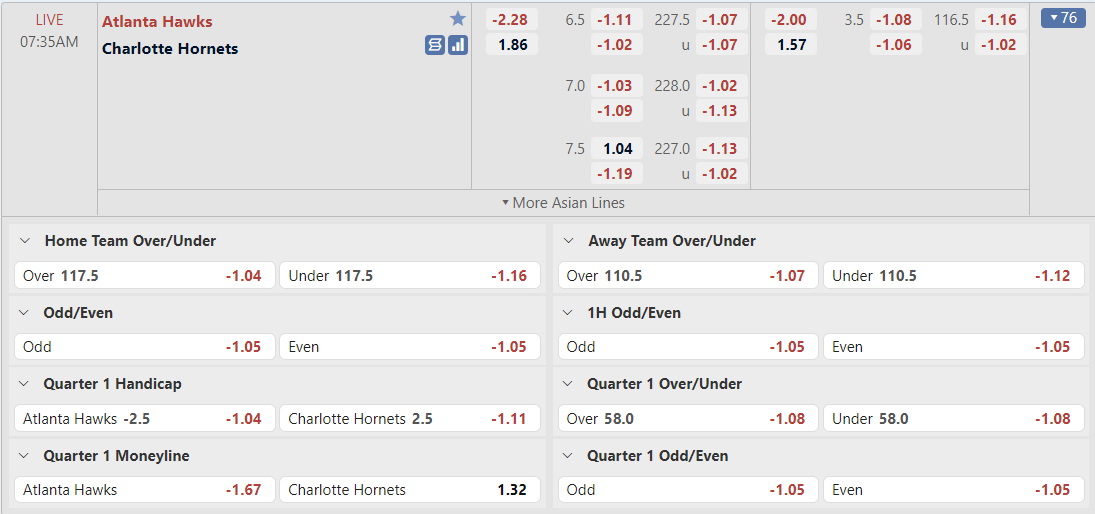Collapse the Odd/Even section chevron

coord(25,313)
